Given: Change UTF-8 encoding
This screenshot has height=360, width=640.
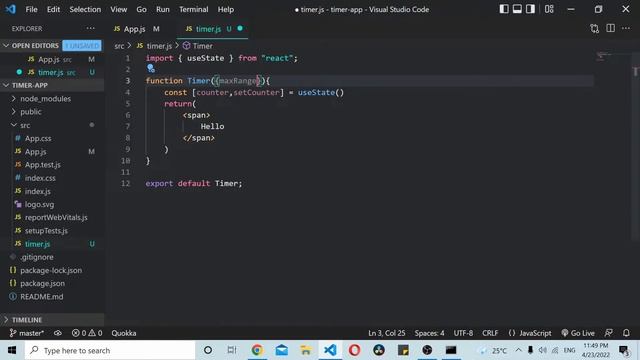Looking at the screenshot, I should 463,333.
